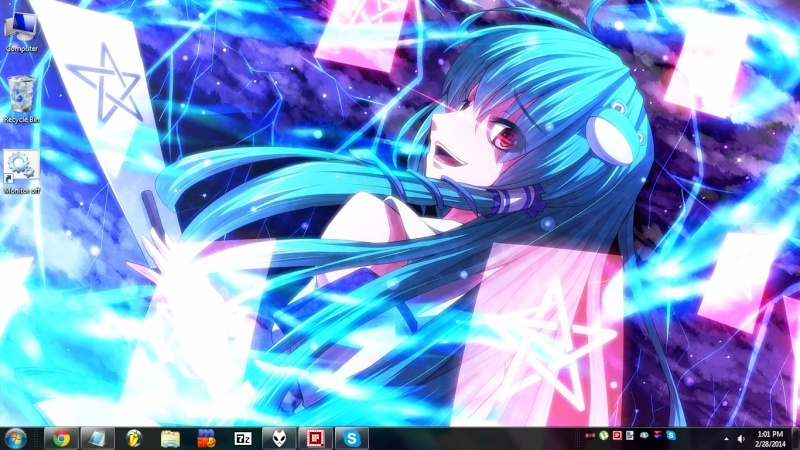Select the Monitor off shortcut

tap(21, 172)
